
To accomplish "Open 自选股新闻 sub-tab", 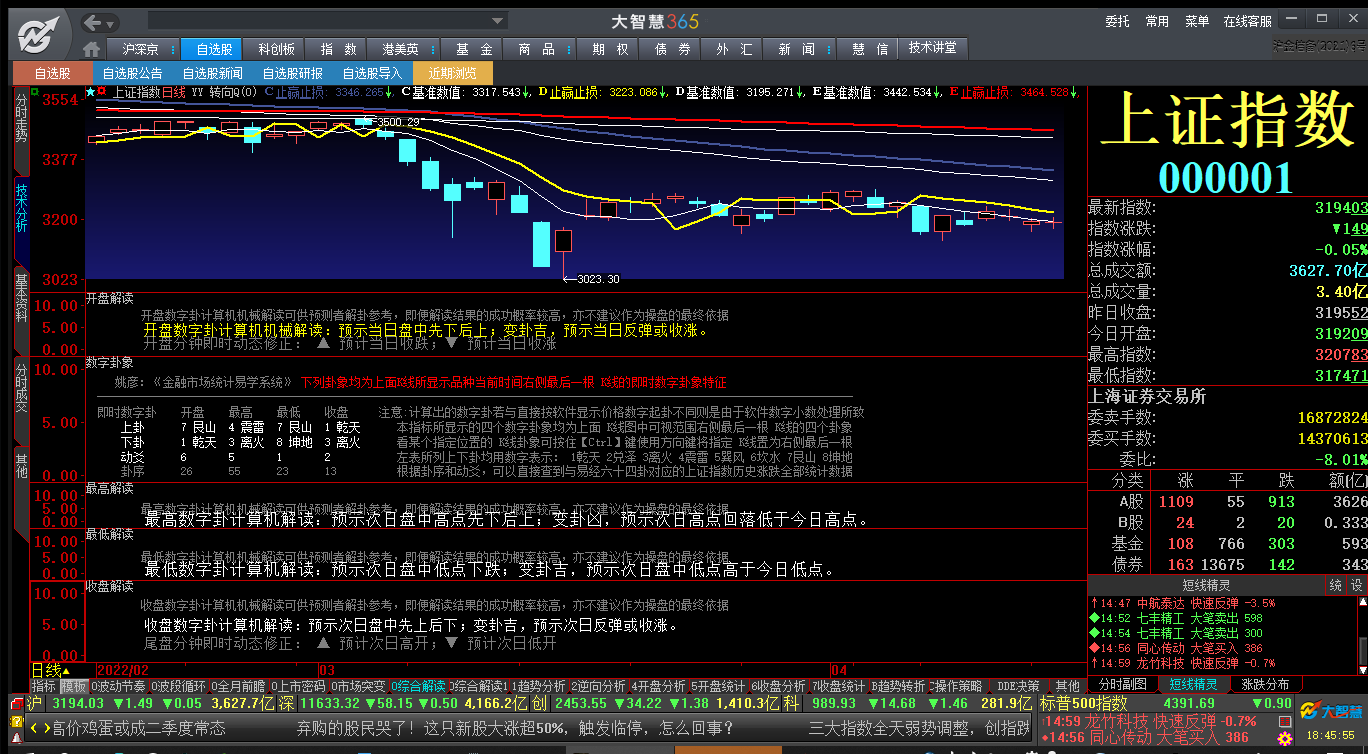I will 212,73.
